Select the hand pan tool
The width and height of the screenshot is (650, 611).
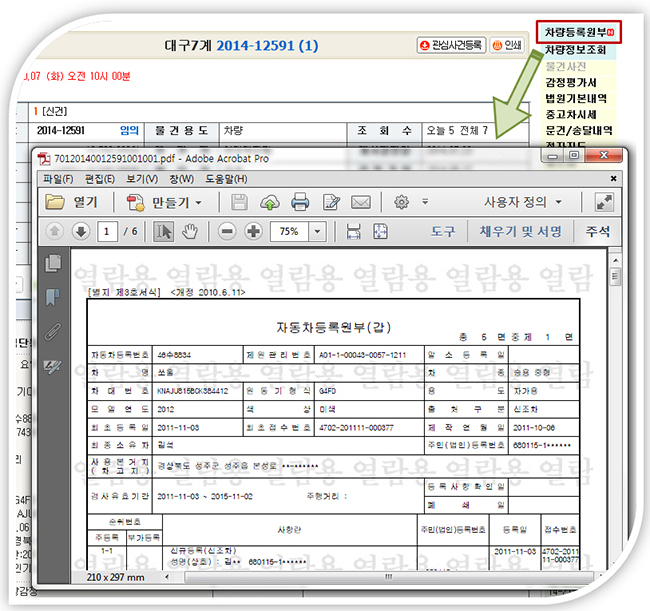[x=190, y=231]
